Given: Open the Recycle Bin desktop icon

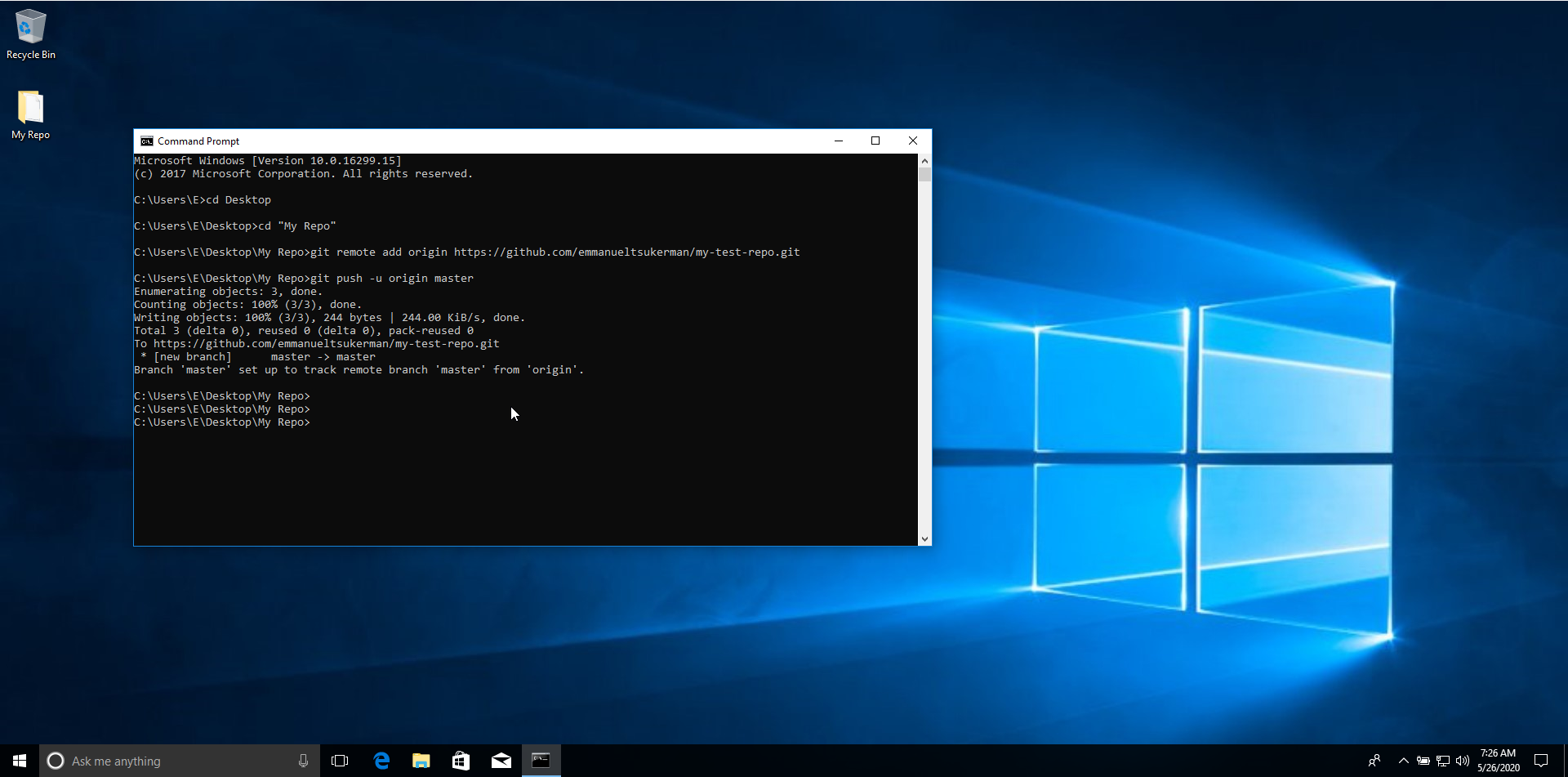Looking at the screenshot, I should [x=31, y=34].
